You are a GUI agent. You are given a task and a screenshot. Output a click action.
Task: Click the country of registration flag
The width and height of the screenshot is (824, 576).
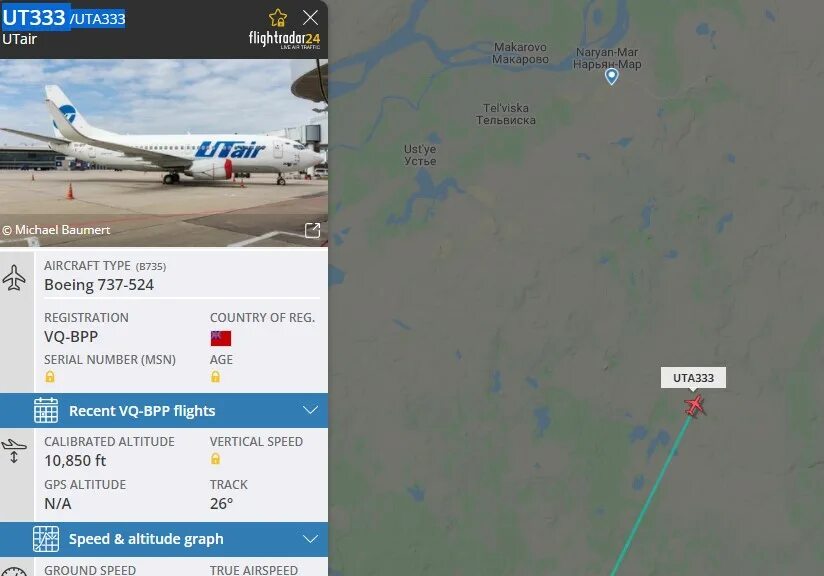[x=221, y=338]
